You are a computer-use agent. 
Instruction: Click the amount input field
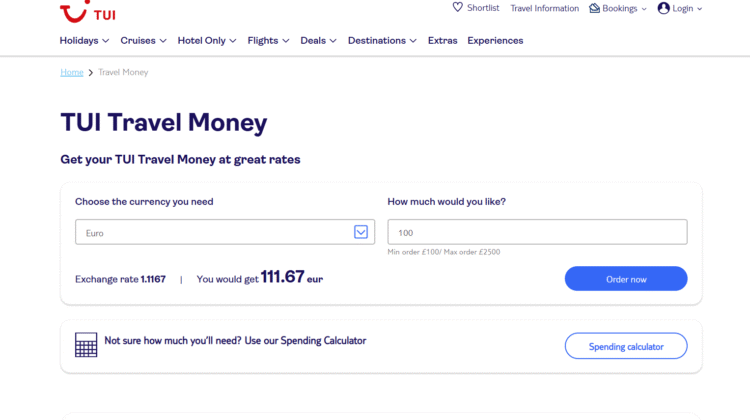537,232
